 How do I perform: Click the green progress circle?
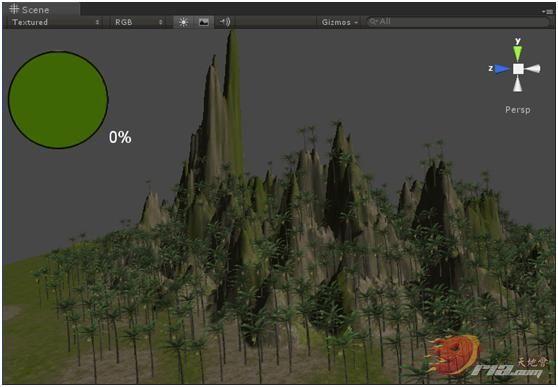[x=58, y=100]
